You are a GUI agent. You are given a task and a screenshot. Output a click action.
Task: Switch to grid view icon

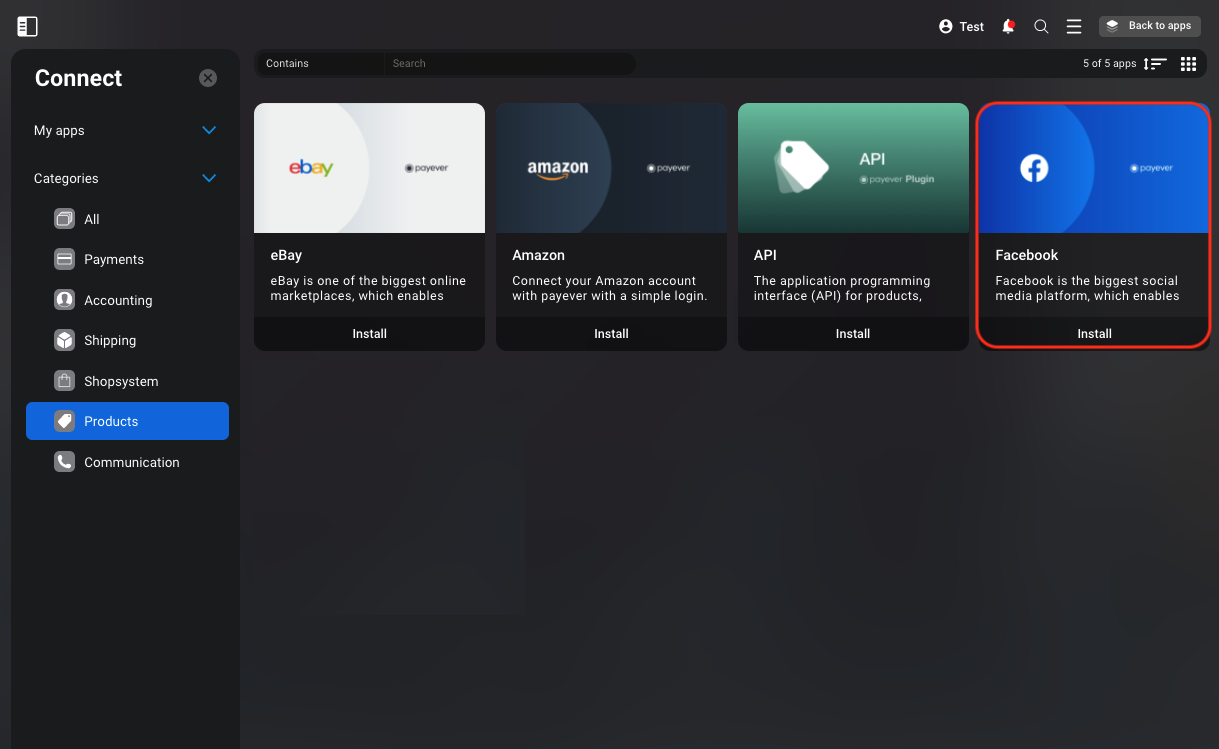(x=1188, y=64)
